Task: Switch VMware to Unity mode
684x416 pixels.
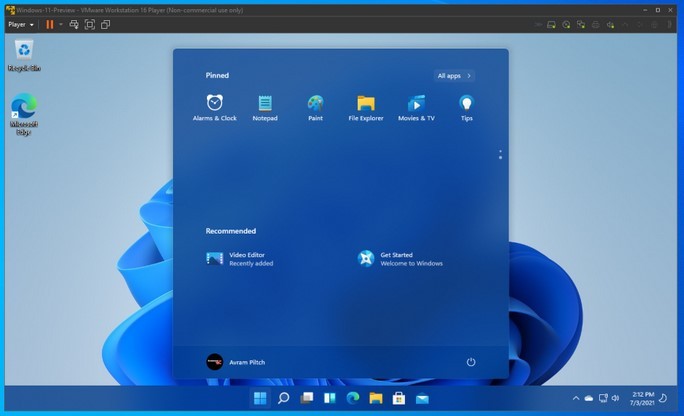Action: [105, 25]
